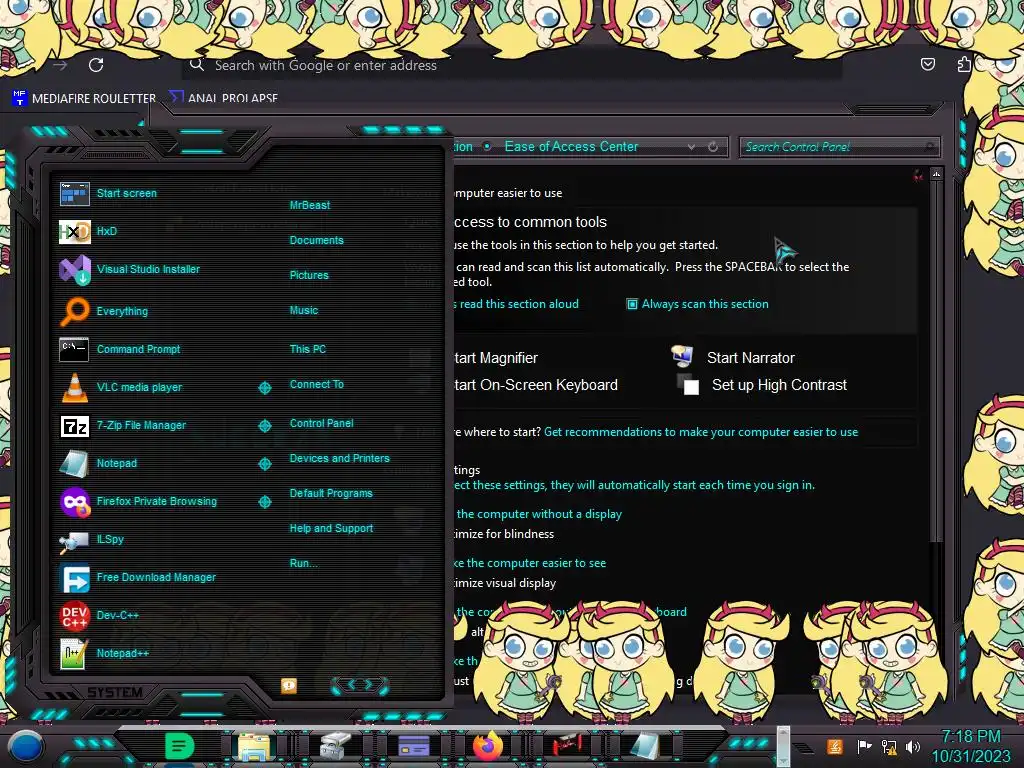The width and height of the screenshot is (1024, 768).
Task: Click the browser address search bar
Action: pos(511,65)
